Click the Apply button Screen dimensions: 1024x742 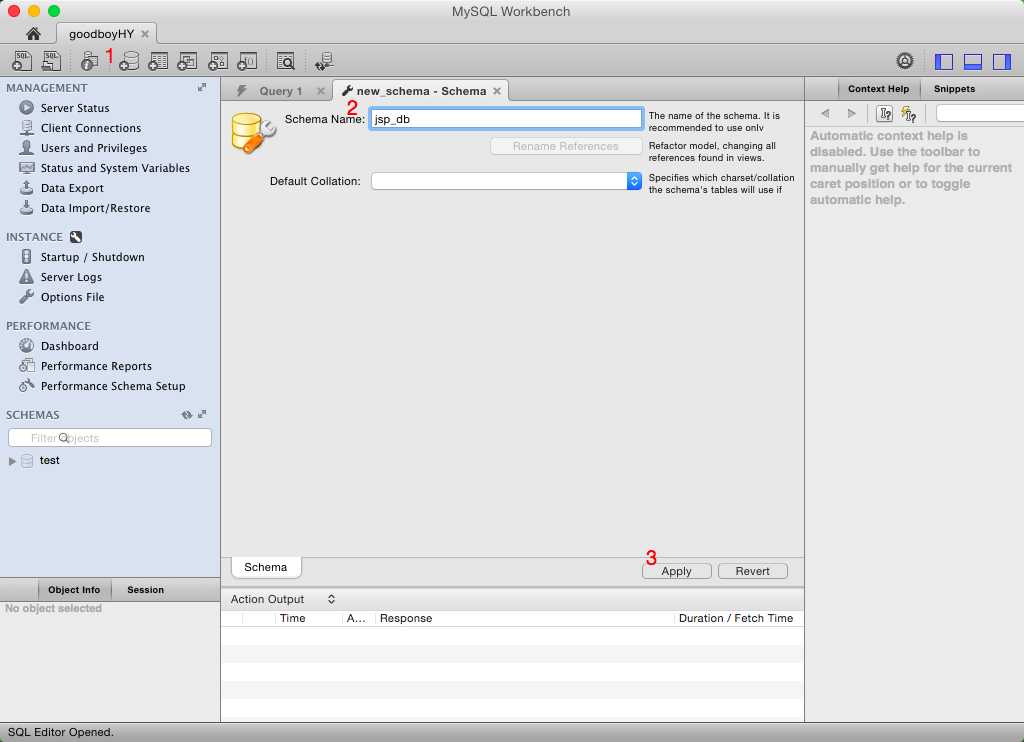tap(677, 572)
